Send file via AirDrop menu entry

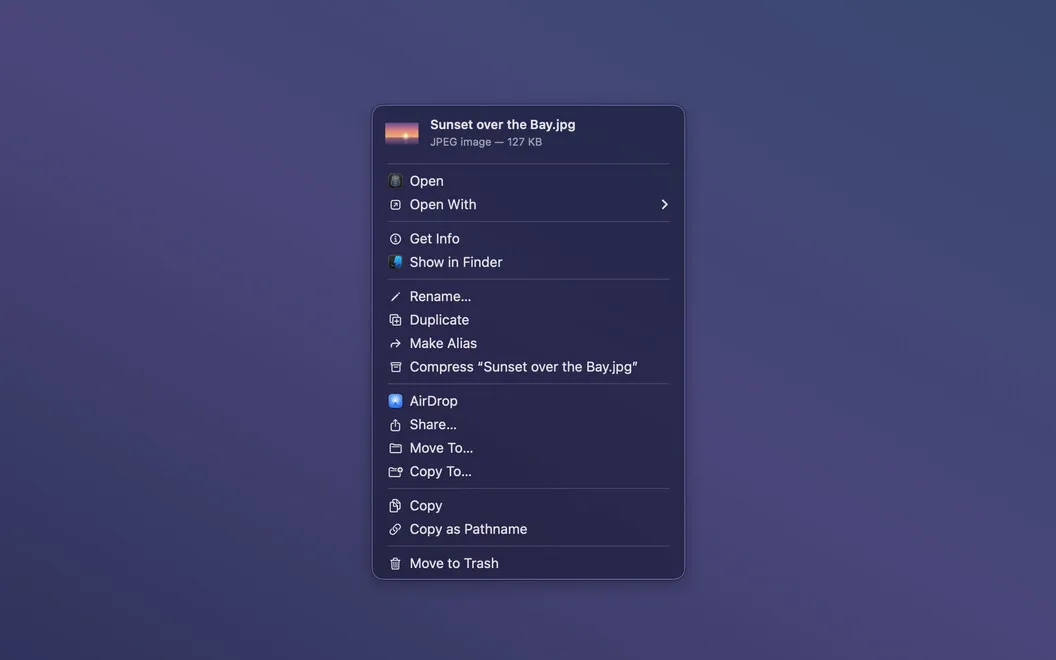(528, 401)
